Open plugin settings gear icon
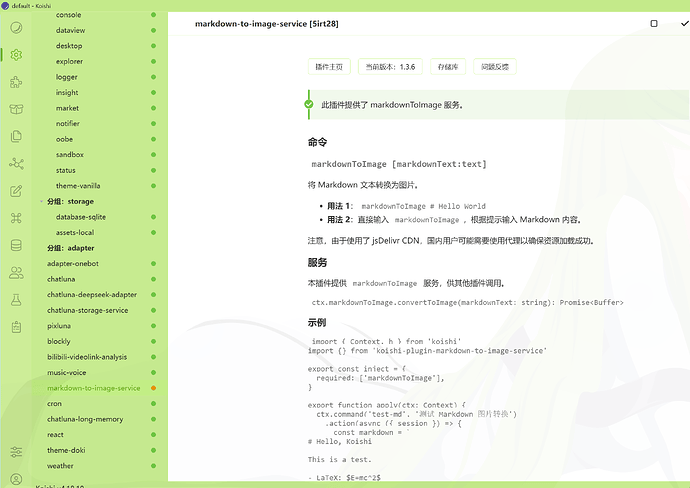This screenshot has width=690, height=488. click(x=16, y=55)
